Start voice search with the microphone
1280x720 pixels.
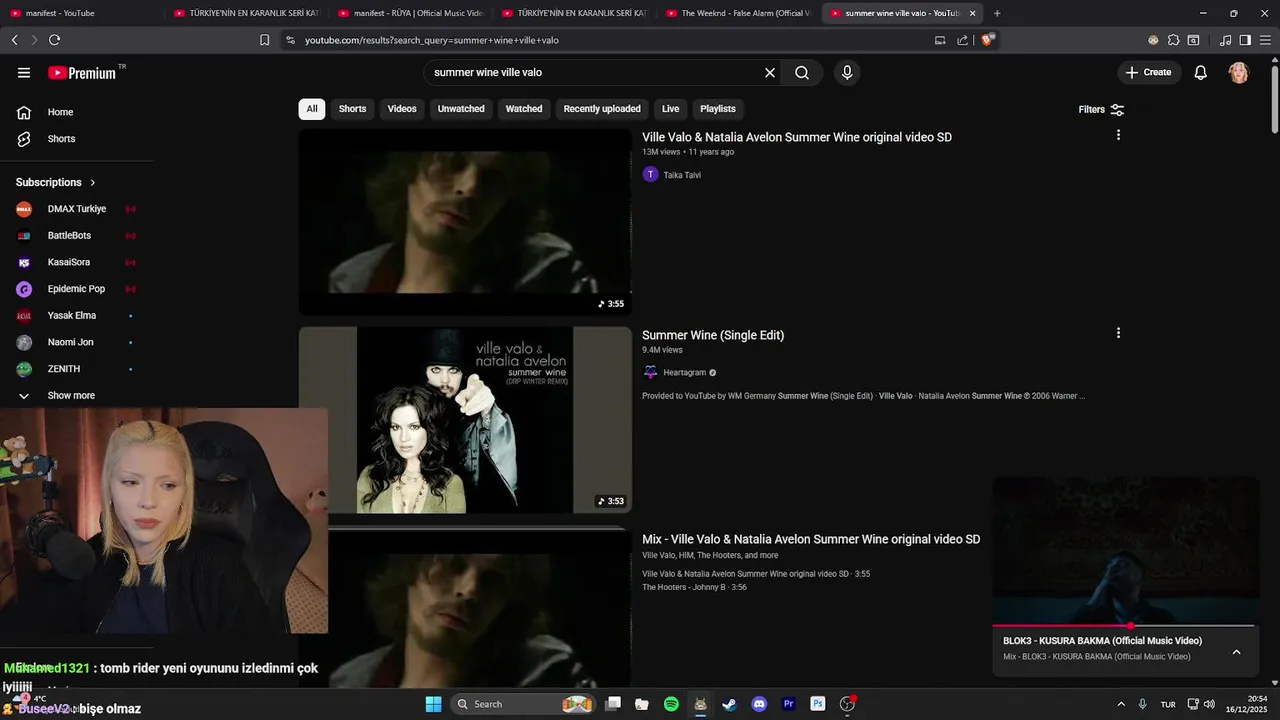[x=847, y=72]
